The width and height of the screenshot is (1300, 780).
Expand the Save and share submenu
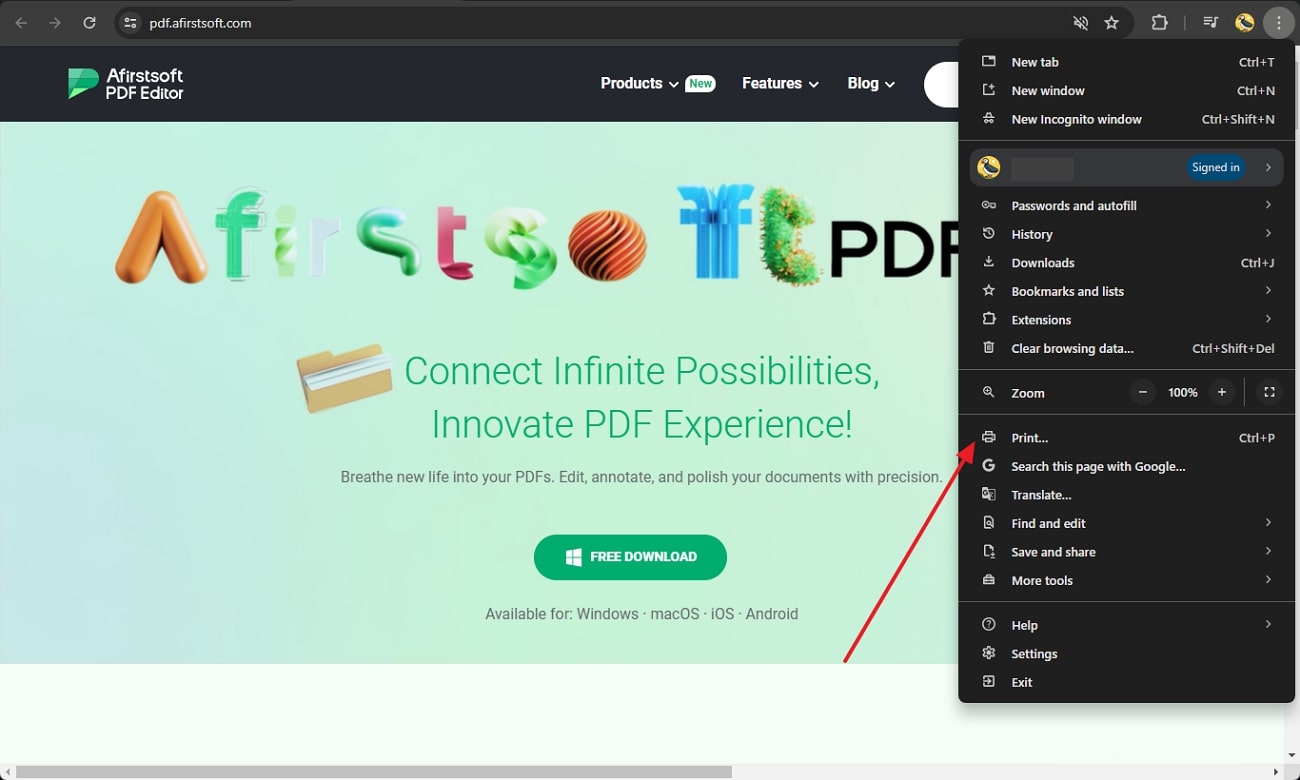[1126, 552]
